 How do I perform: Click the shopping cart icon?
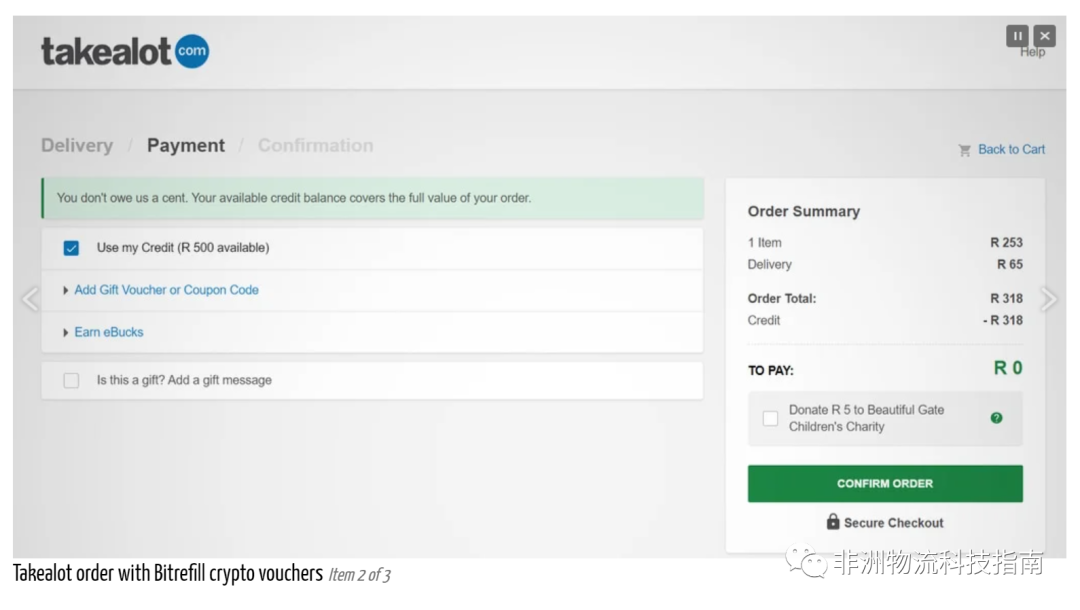click(965, 150)
